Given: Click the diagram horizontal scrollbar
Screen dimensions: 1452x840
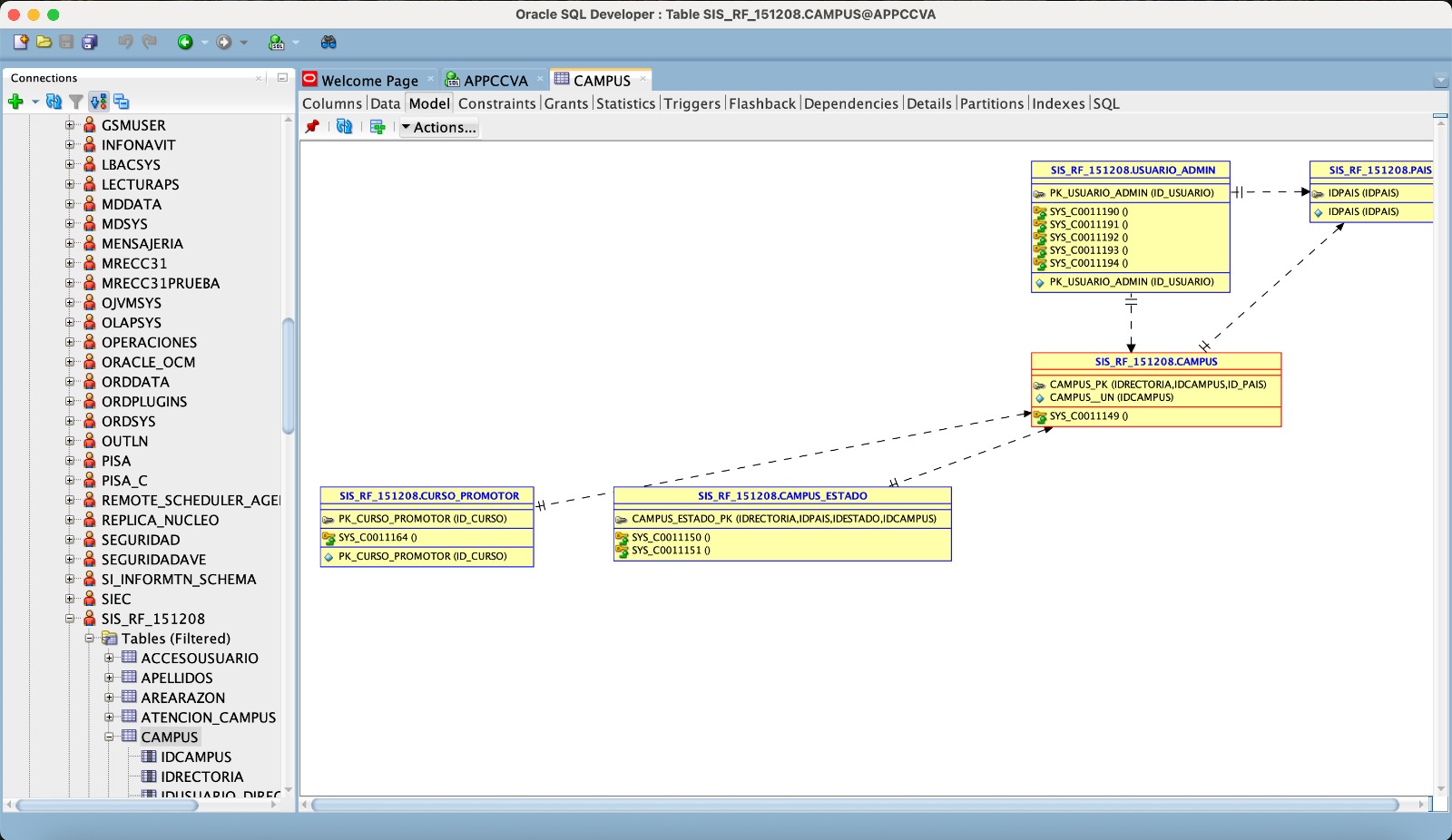Looking at the screenshot, I should click(853, 805).
